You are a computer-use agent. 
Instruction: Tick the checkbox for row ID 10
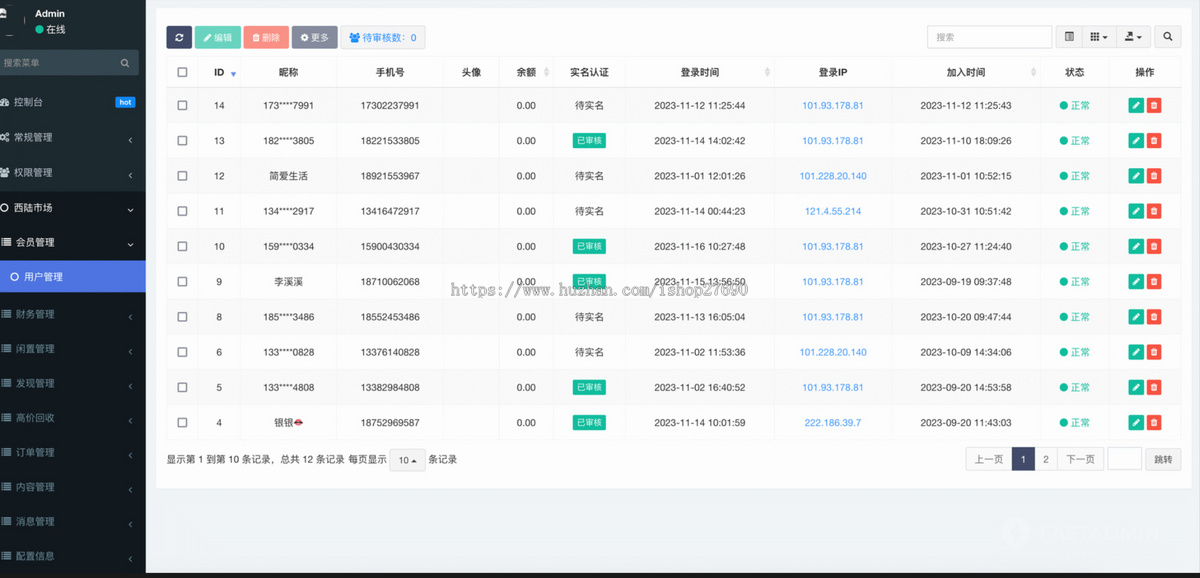point(182,246)
